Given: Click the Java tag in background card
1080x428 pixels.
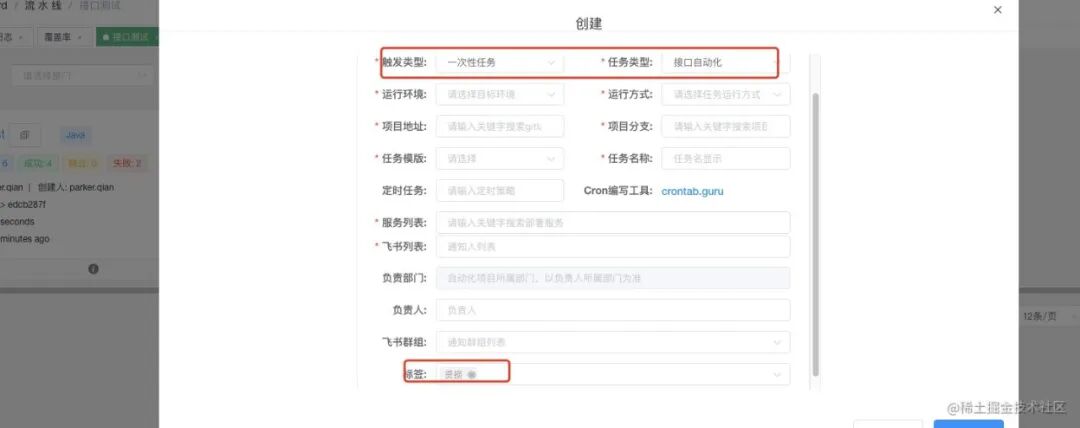Looking at the screenshot, I should point(75,135).
